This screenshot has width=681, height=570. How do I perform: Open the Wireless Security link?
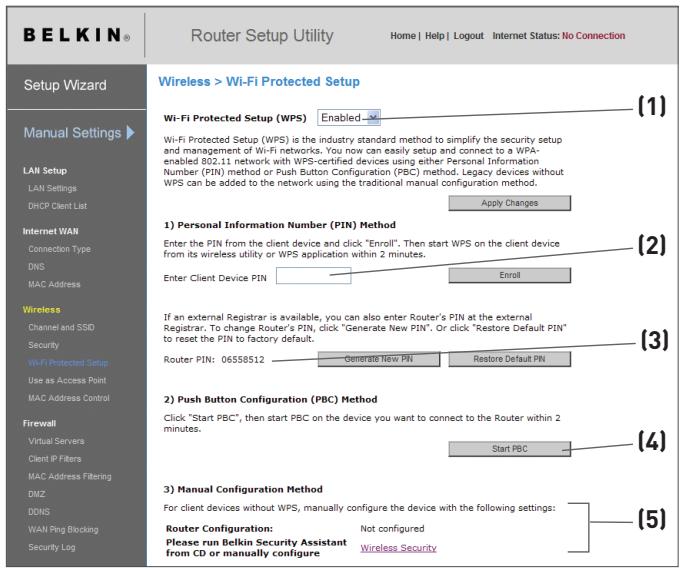(398, 548)
